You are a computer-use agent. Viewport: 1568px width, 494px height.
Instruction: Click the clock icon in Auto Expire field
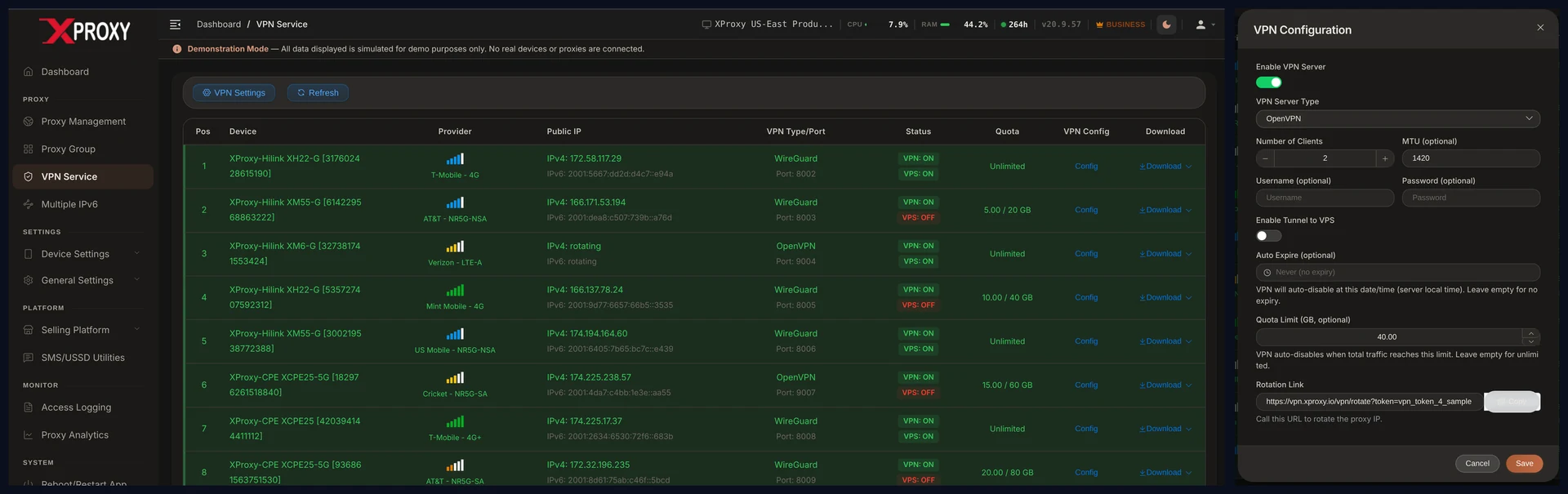[x=1267, y=273]
